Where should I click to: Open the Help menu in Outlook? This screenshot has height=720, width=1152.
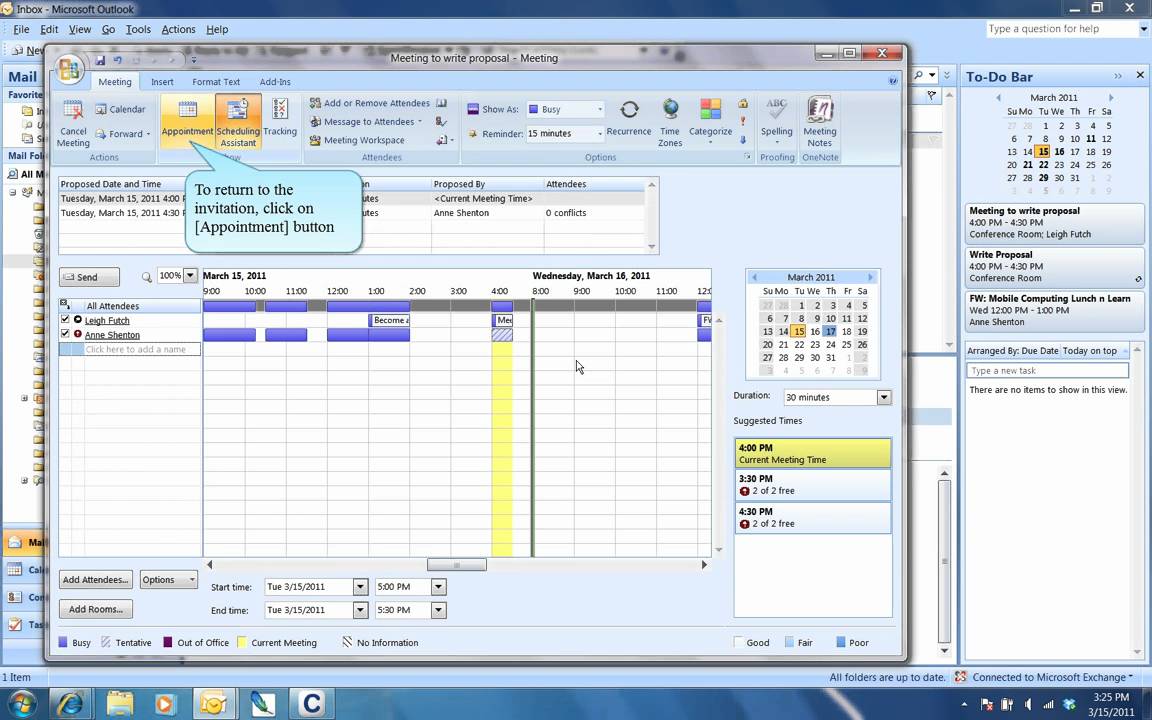[x=217, y=29]
